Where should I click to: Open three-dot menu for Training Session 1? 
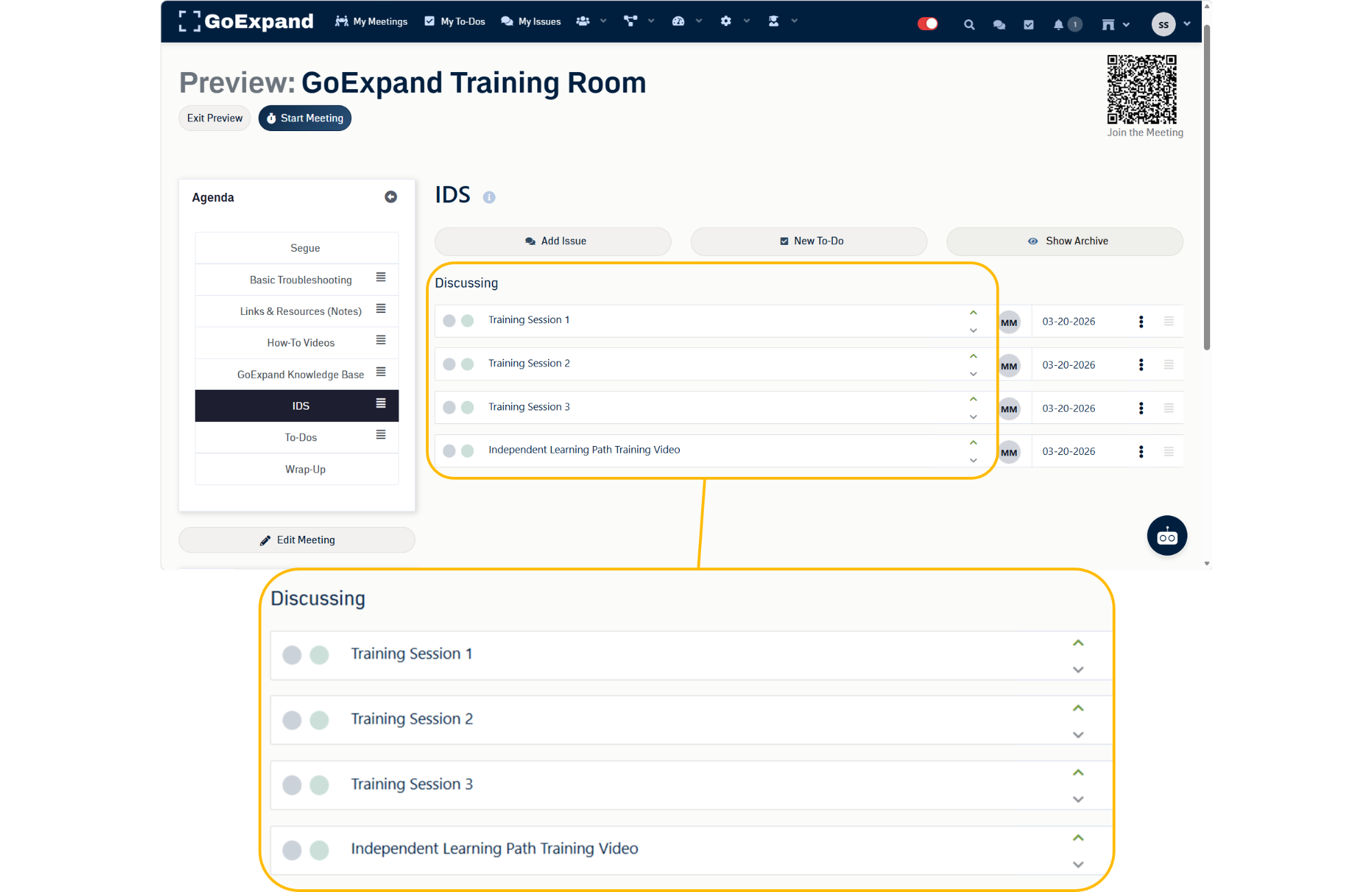click(x=1141, y=322)
